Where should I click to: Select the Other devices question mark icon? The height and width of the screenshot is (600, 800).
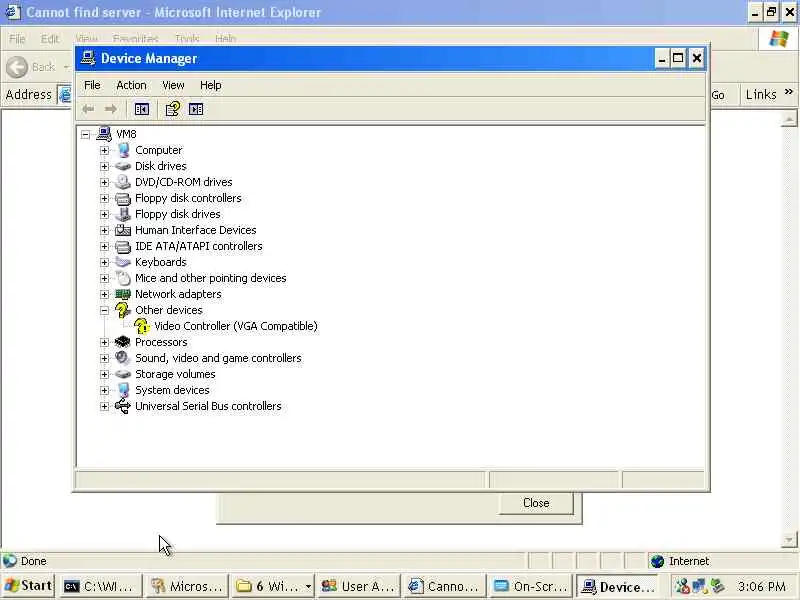coord(122,310)
